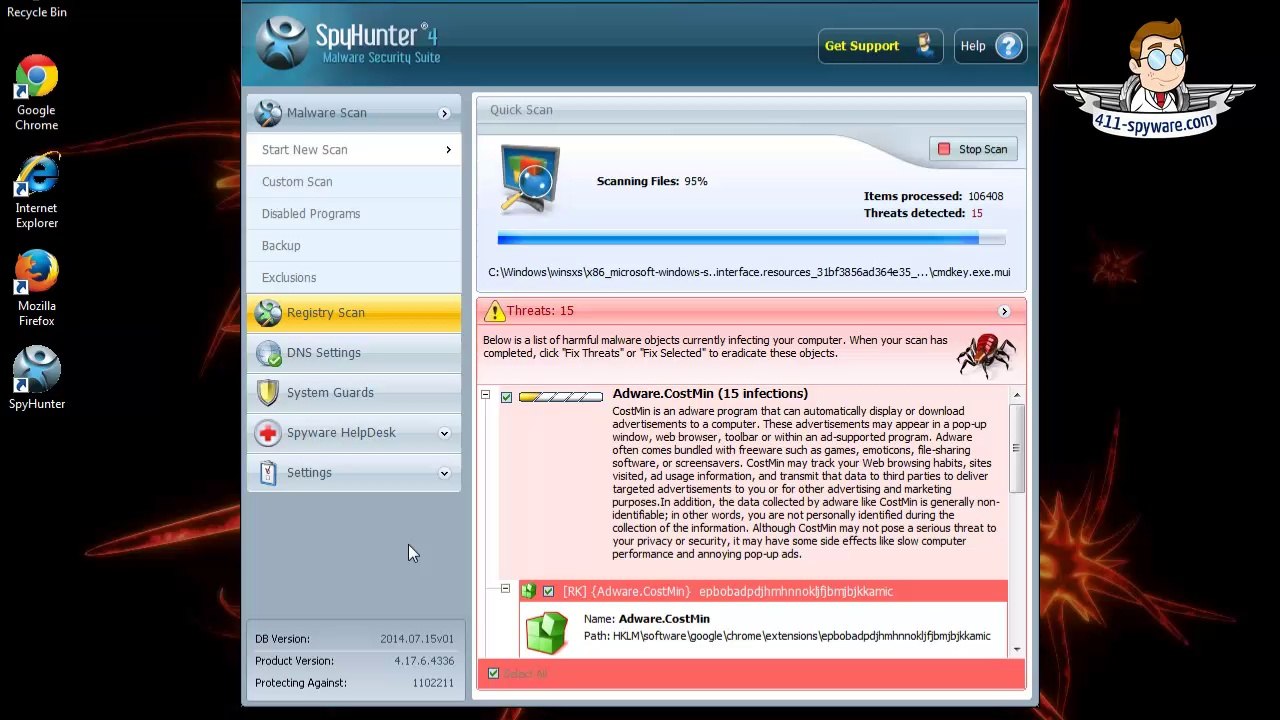Click the large green cubes registry icon
The height and width of the screenshot is (720, 1280).
[x=546, y=632]
